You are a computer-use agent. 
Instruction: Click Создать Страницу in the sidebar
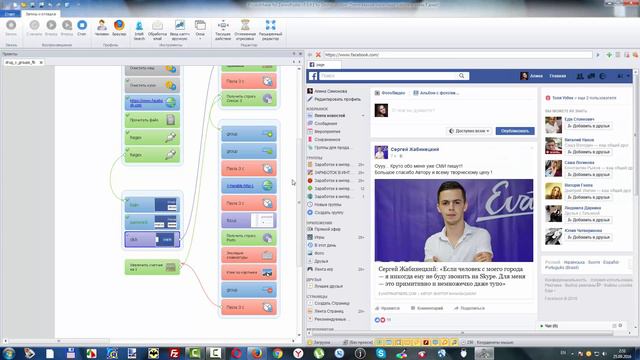click(332, 303)
